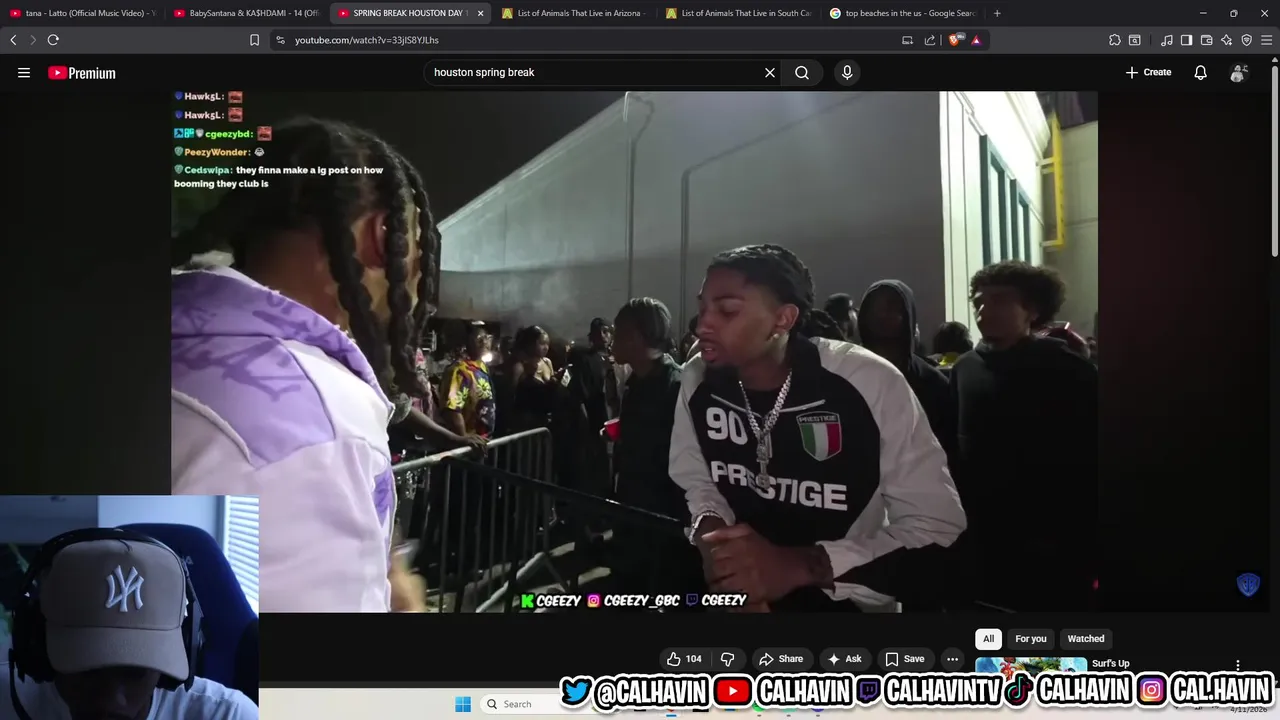Viewport: 1280px width, 720px height.
Task: Open the tab search window icon in toolbar
Action: pyautogui.click(x=1135, y=40)
